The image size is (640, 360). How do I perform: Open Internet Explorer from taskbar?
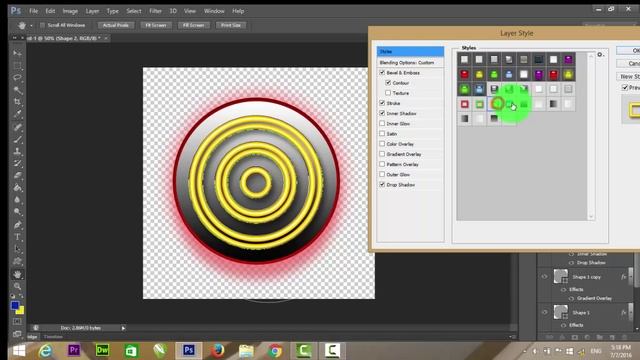coord(45,350)
